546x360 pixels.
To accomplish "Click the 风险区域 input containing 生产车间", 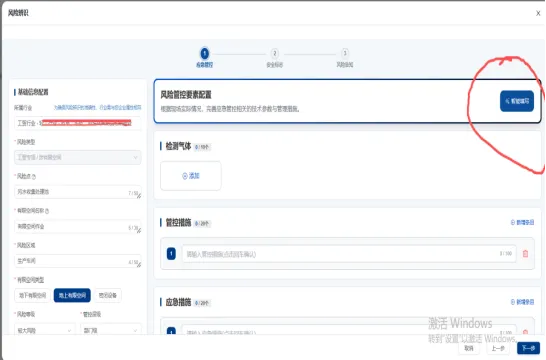I will pos(78,261).
